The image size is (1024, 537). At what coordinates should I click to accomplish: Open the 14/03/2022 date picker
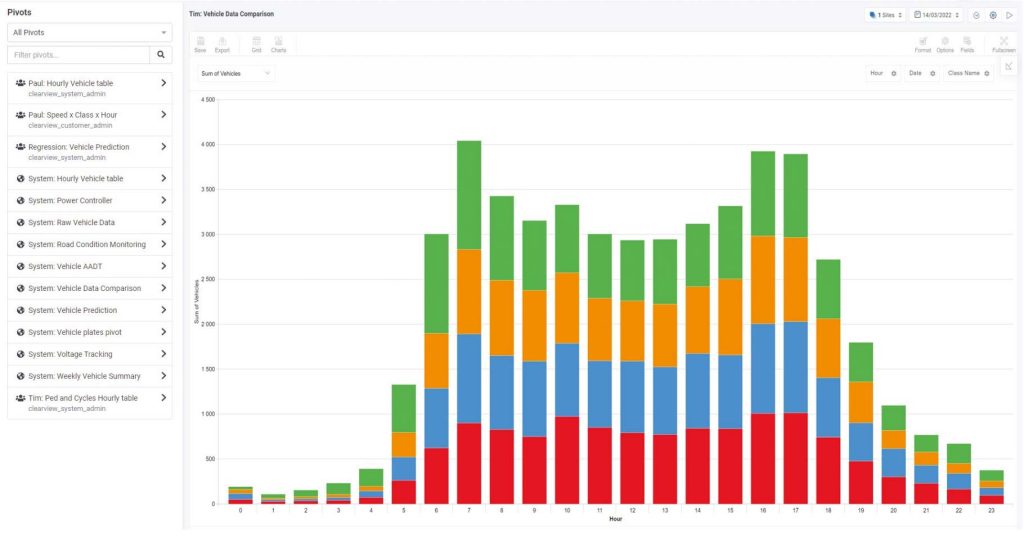point(936,15)
